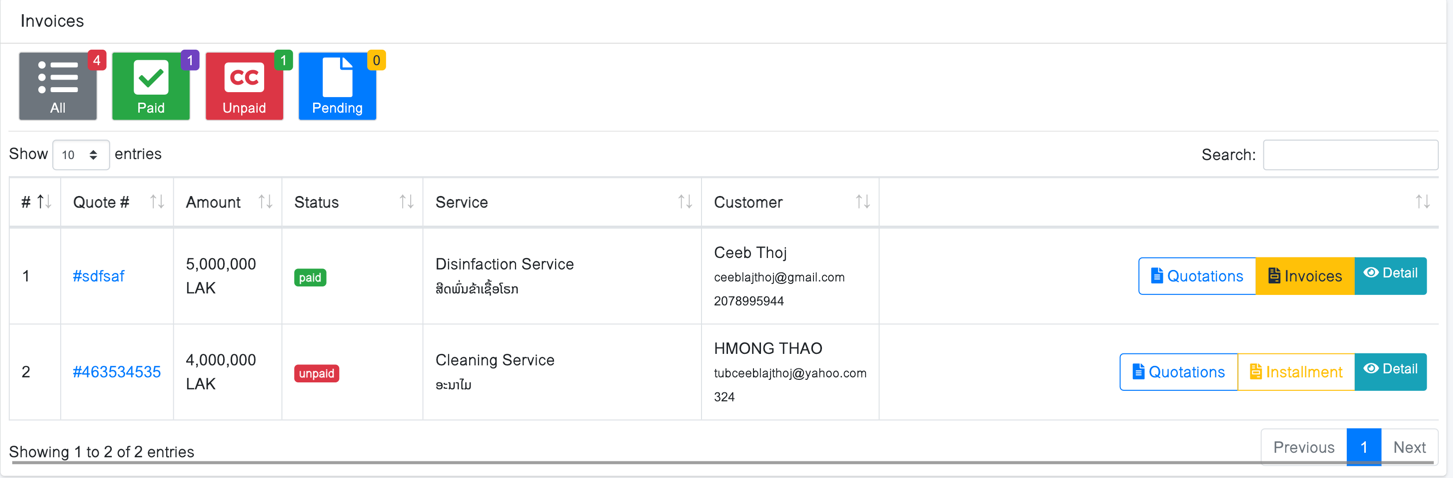Open Invoices for Disinfaction Service row
Screen dimensions: 1453x478
pyautogui.click(x=1305, y=276)
